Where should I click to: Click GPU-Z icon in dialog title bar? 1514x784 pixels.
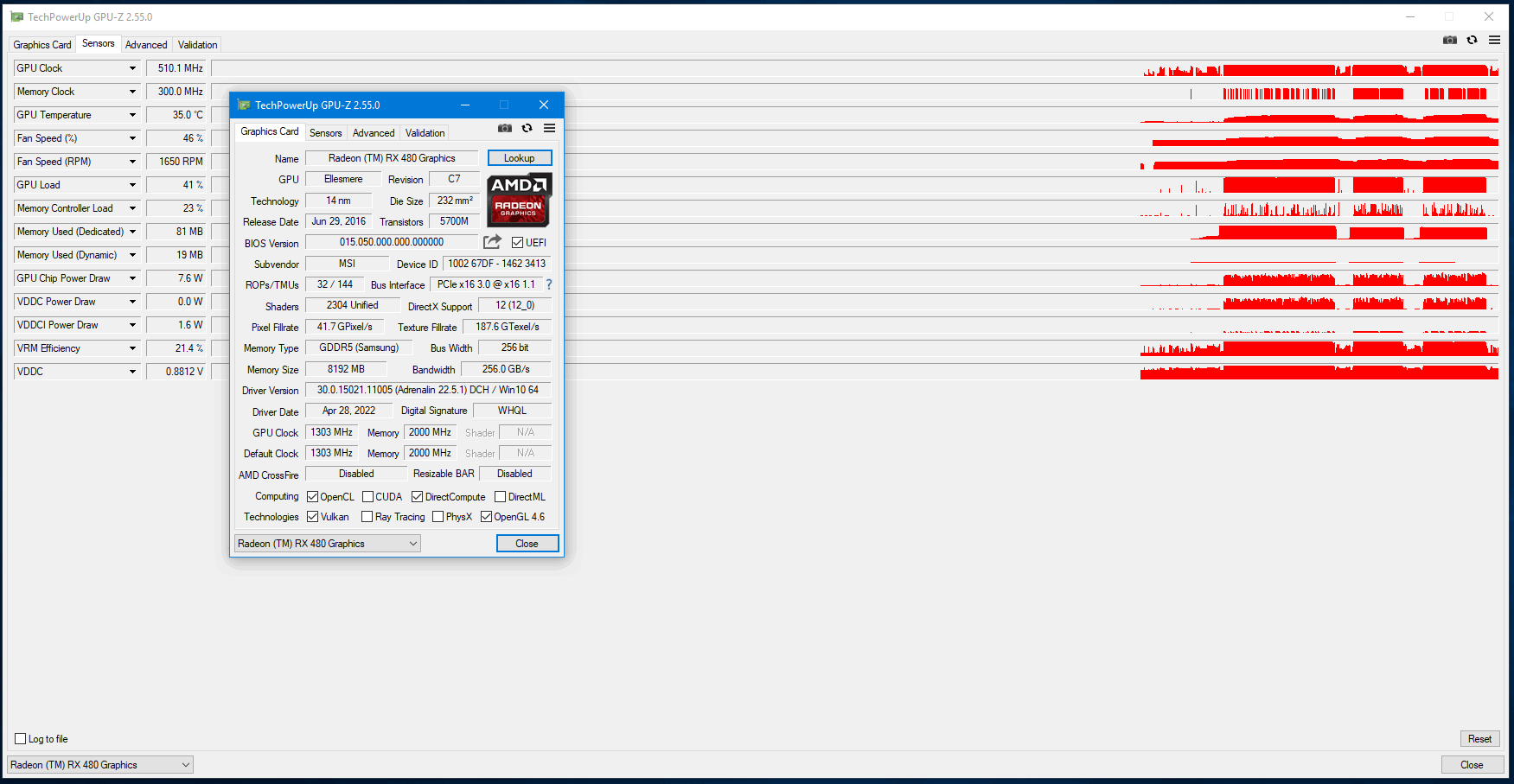pyautogui.click(x=244, y=105)
